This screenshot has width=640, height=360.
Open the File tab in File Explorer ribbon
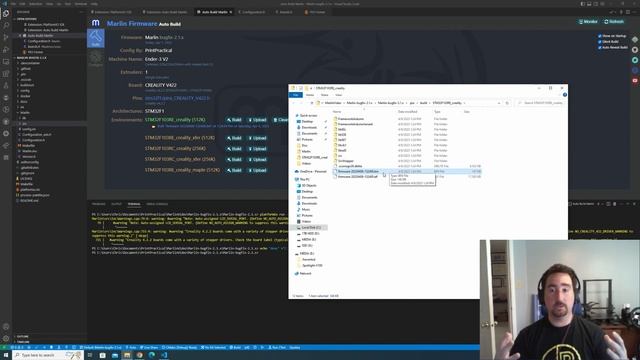point(296,95)
